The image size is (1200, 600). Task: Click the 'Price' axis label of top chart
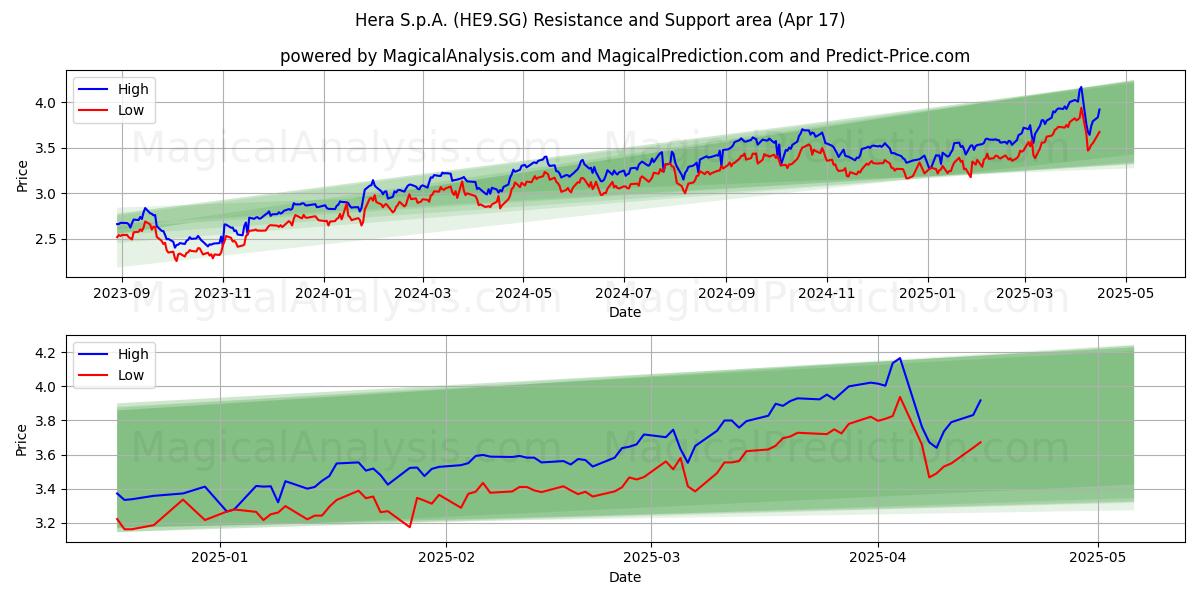point(22,173)
